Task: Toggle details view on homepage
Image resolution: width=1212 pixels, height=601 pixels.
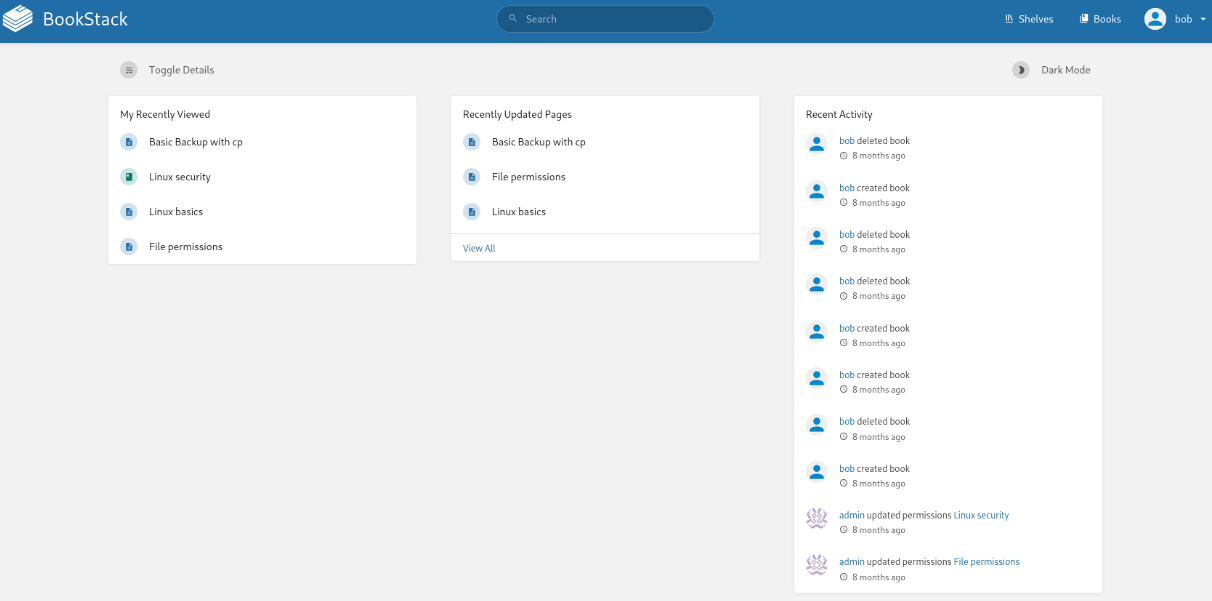Action: [x=181, y=70]
